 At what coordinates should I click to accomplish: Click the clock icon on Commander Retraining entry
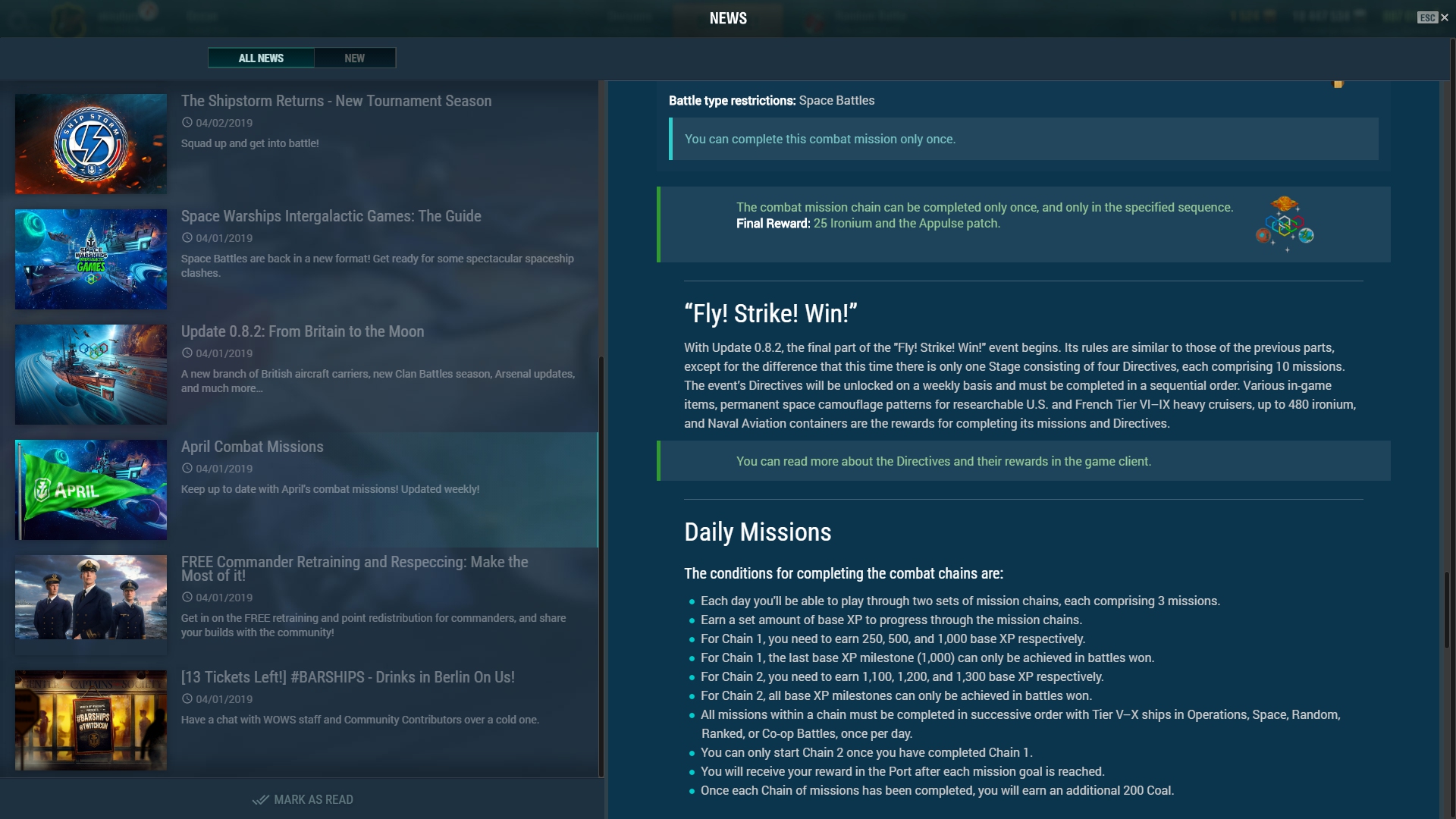(x=187, y=597)
